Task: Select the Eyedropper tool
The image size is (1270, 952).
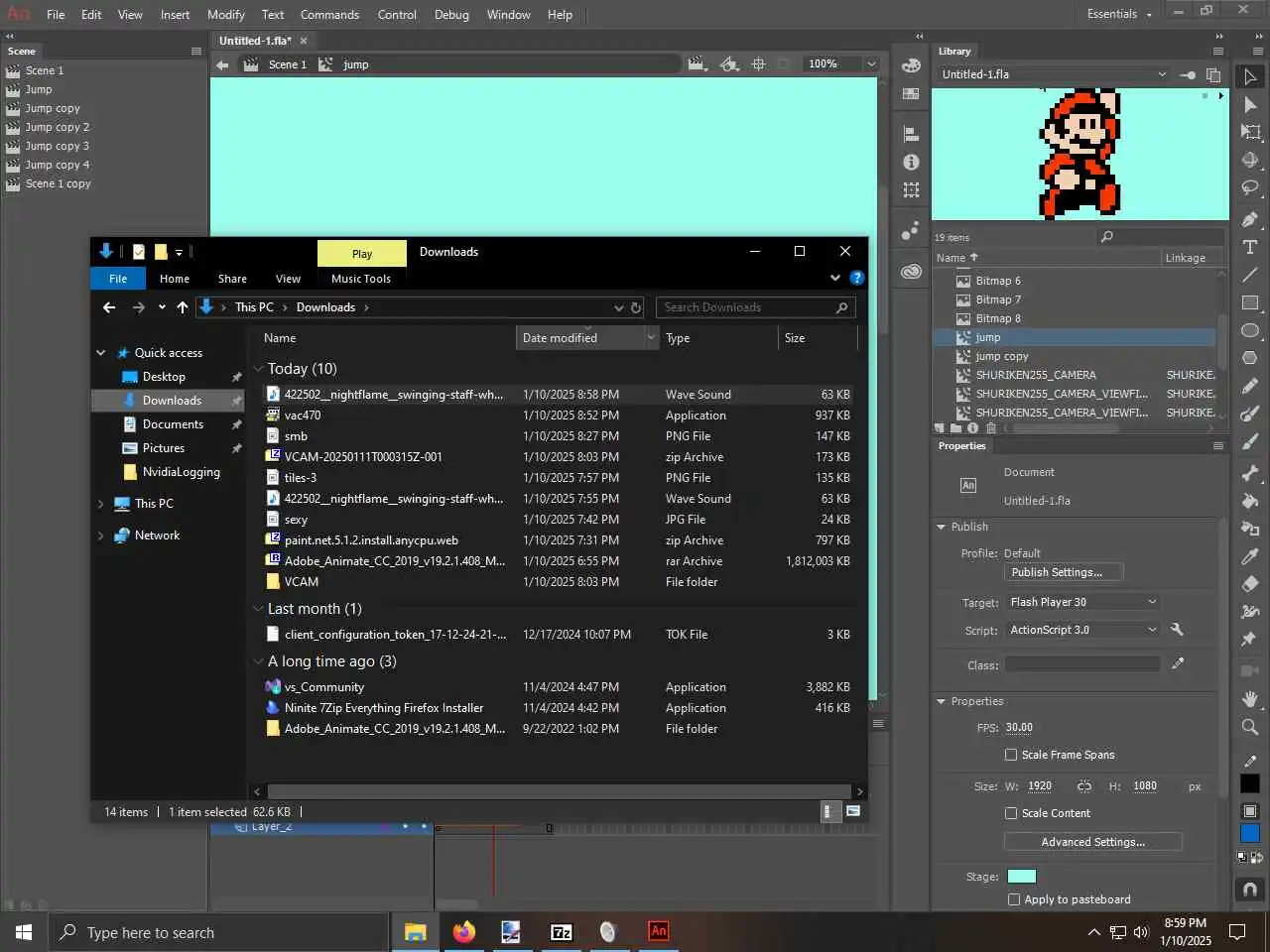Action: pos(1250,556)
